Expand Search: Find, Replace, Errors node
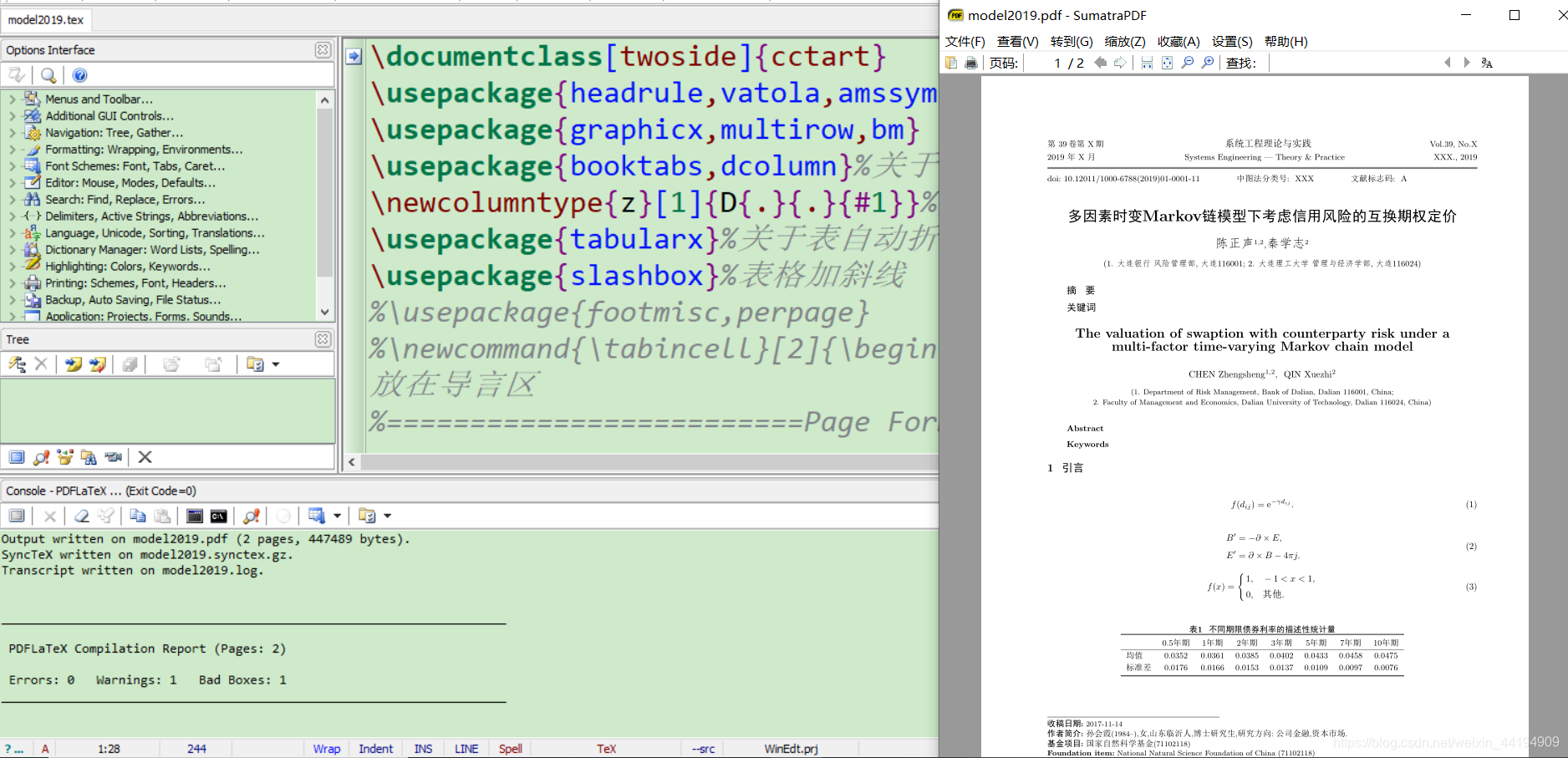This screenshot has width=1568, height=758. click(x=12, y=200)
